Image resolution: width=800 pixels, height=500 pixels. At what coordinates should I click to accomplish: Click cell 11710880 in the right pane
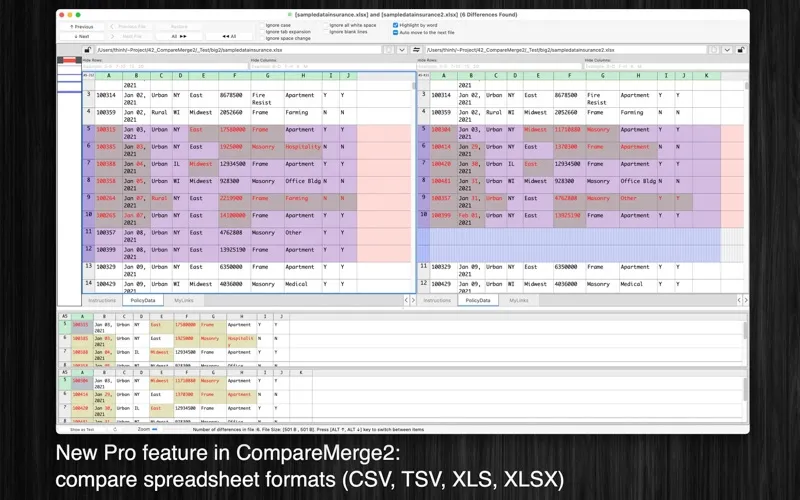point(569,133)
